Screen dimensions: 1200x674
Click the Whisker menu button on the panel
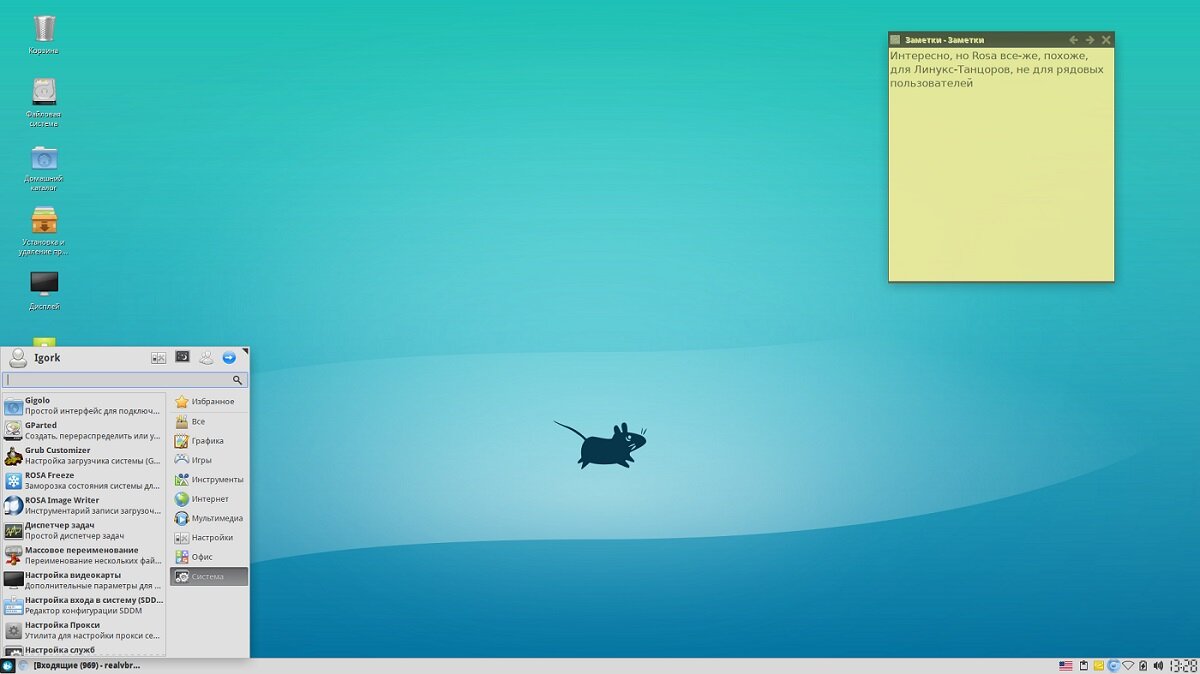8,665
